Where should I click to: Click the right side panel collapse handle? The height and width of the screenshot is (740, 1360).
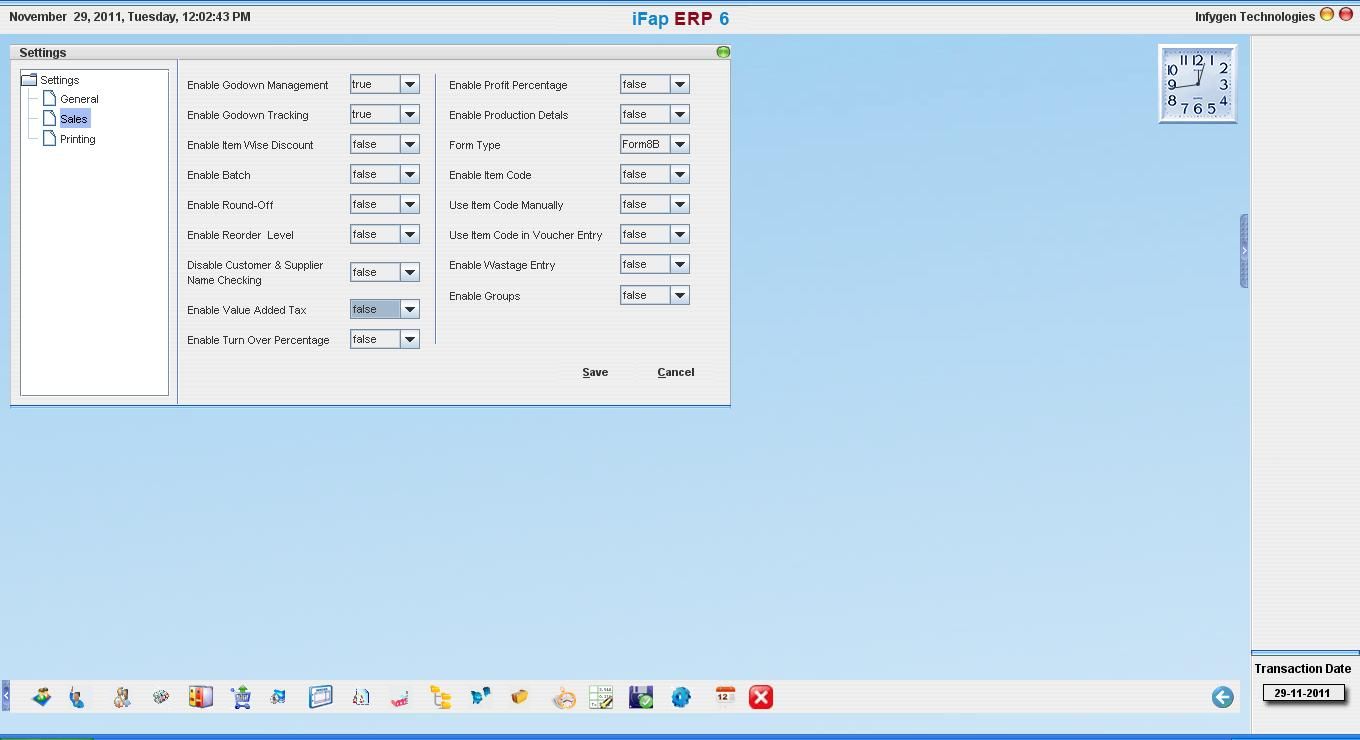pyautogui.click(x=1244, y=251)
